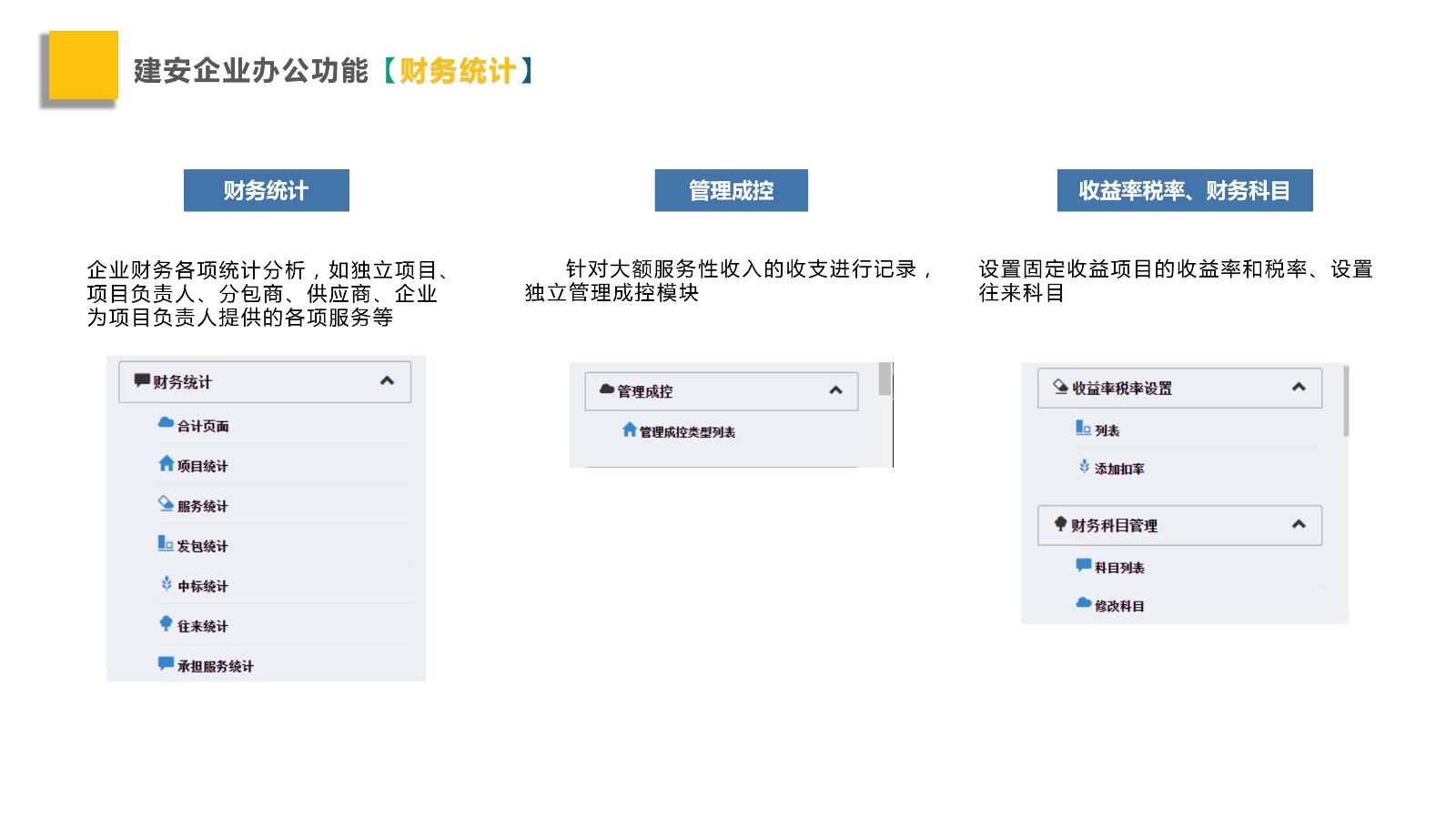Click the cloud icon beside 合计页面
The image size is (1456, 819).
pos(166,423)
